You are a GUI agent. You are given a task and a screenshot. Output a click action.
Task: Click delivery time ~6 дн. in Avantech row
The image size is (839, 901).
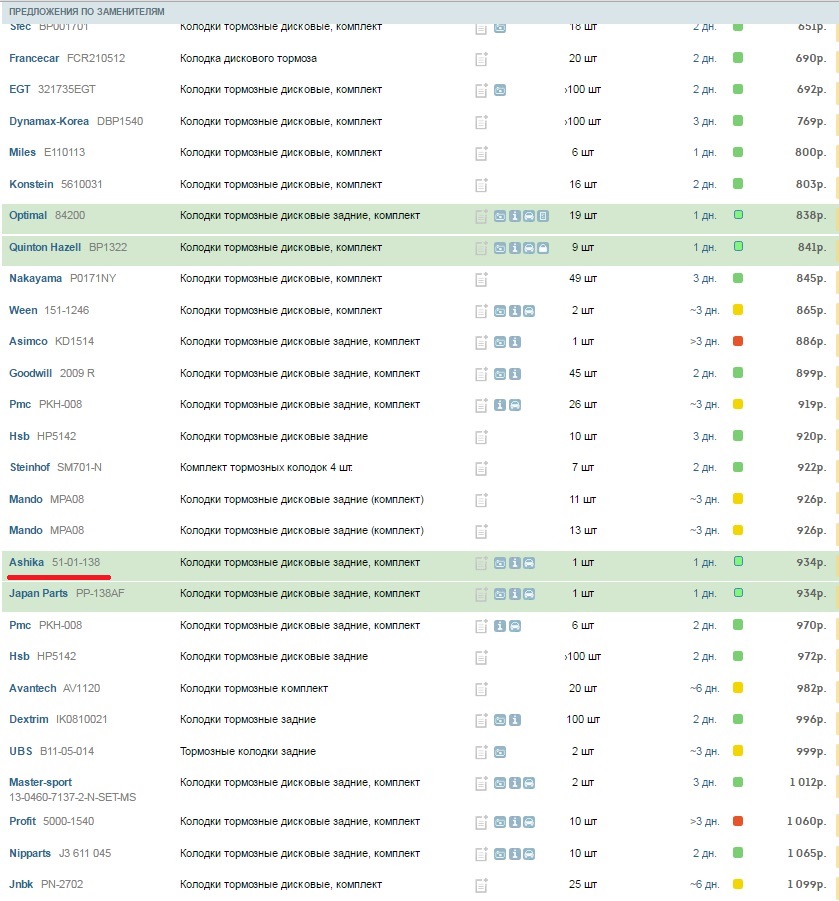click(x=705, y=688)
